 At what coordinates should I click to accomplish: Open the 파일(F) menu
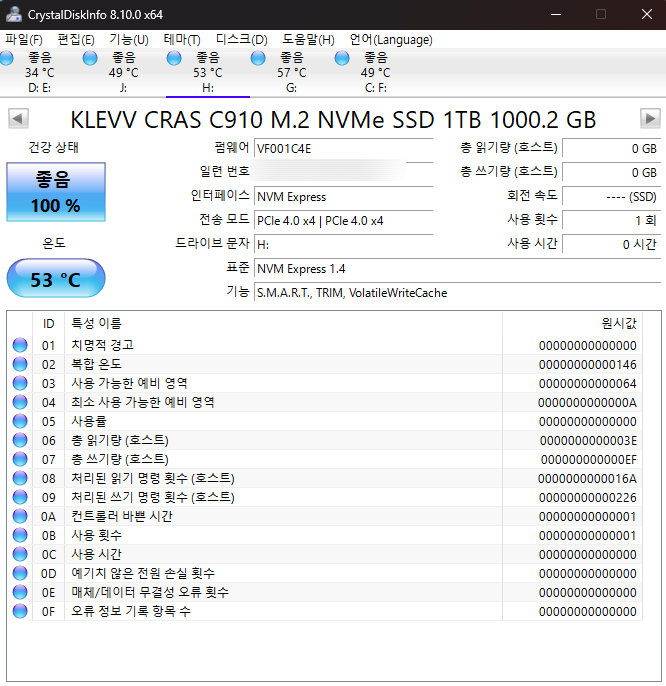pyautogui.click(x=24, y=40)
